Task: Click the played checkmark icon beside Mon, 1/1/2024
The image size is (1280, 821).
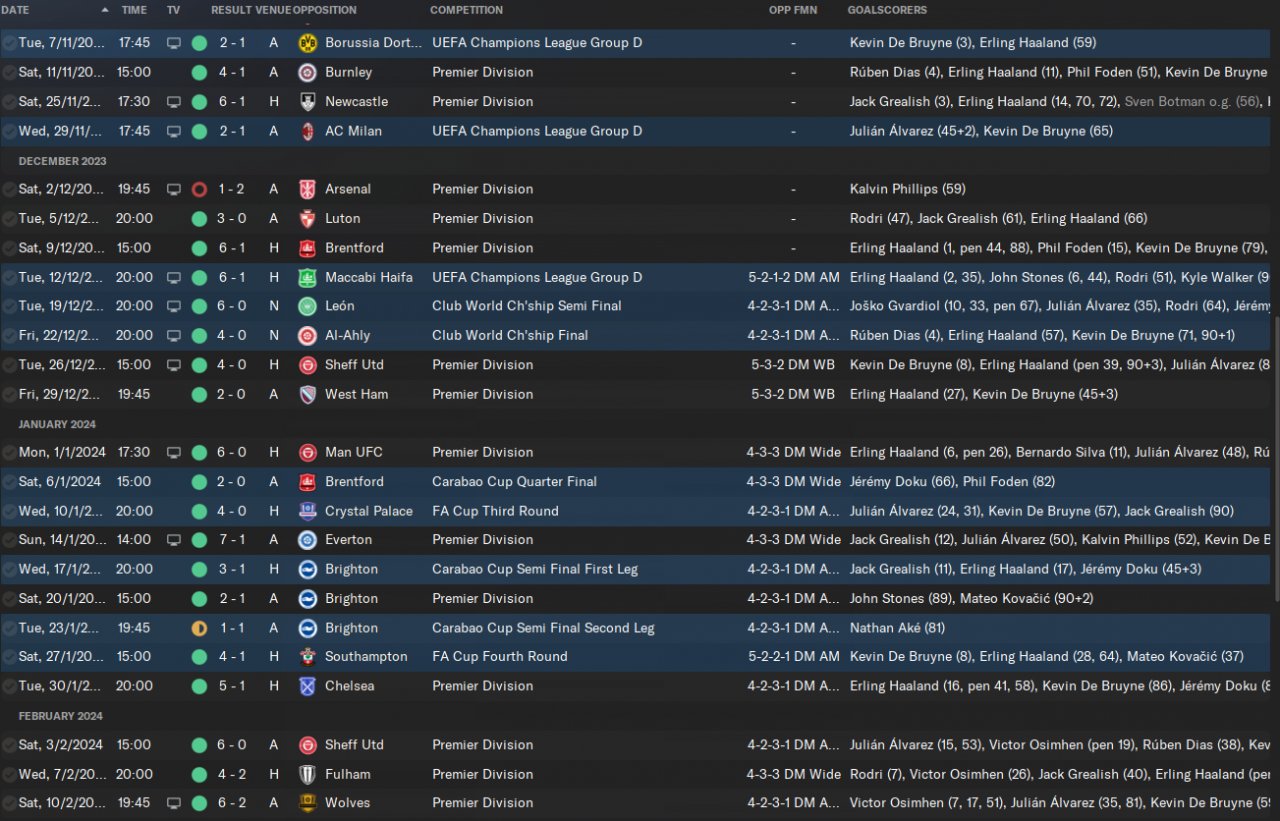Action: click(9, 452)
